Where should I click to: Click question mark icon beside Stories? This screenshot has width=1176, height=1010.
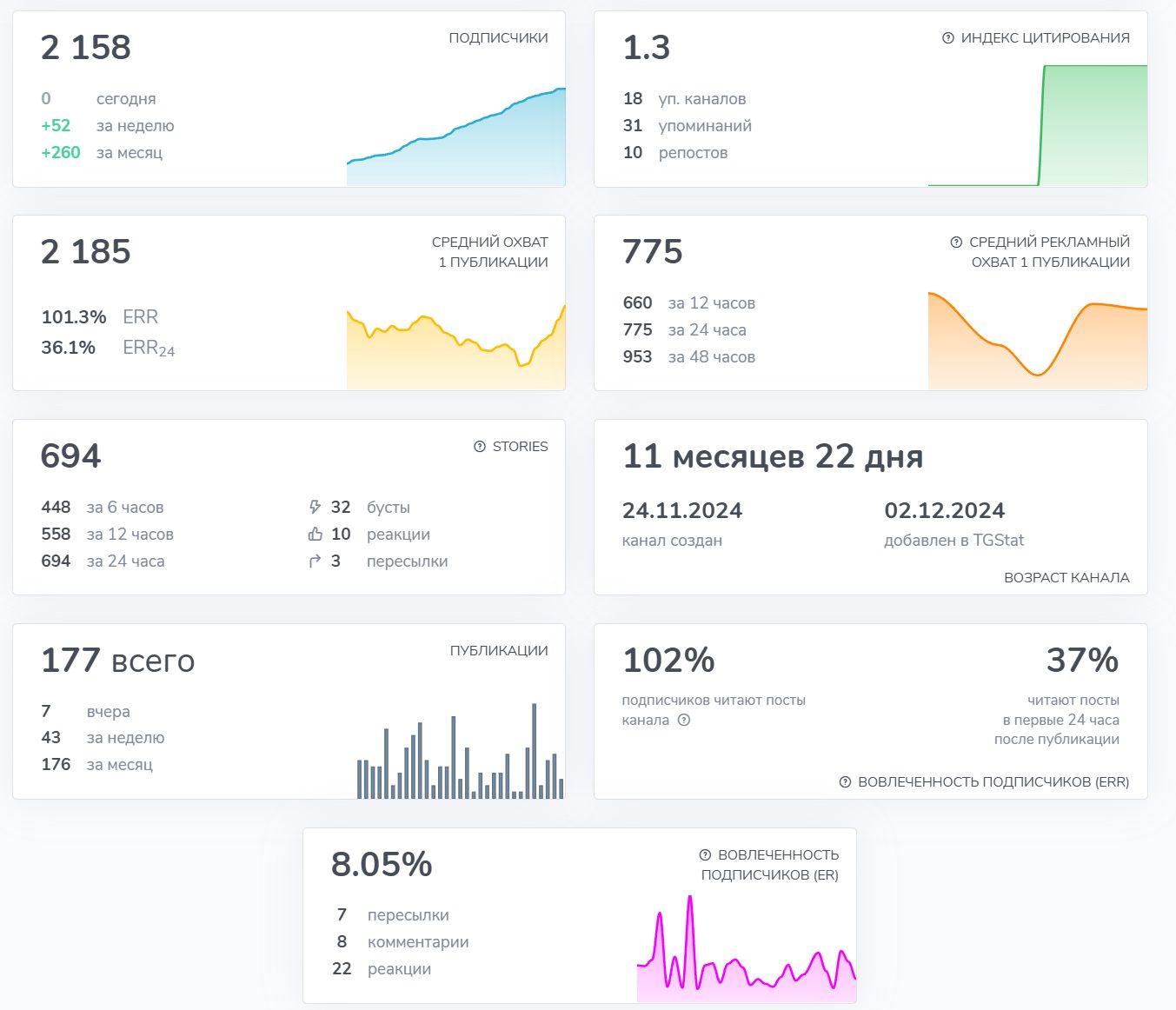[x=480, y=447]
